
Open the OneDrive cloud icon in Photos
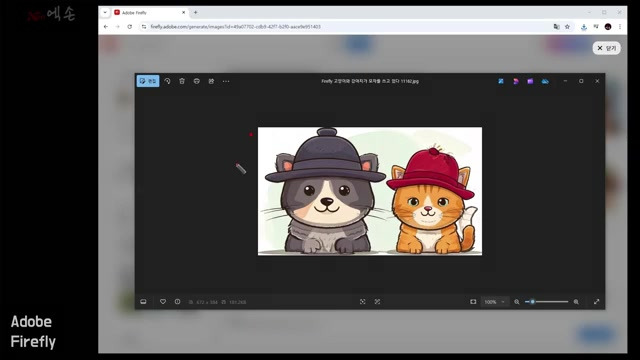pos(545,81)
